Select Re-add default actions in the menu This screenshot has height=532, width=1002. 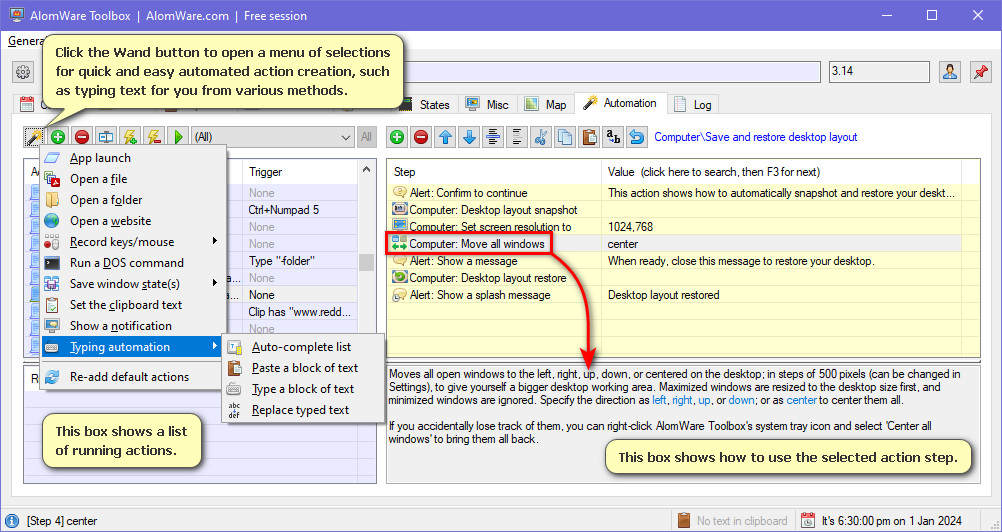132,377
